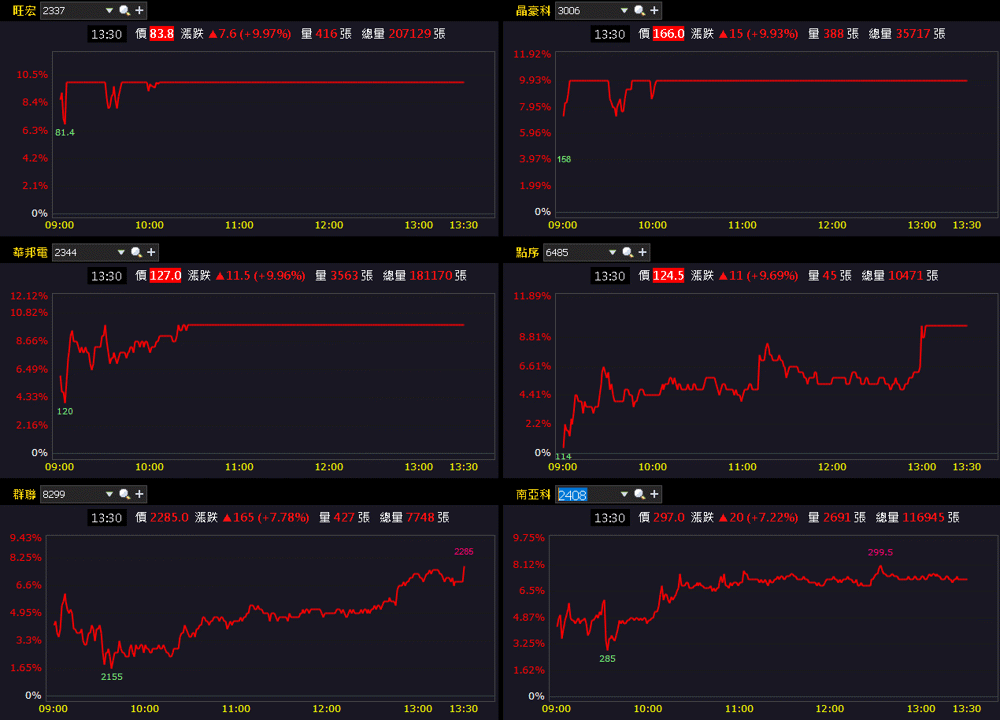
Task: Click the 群聯 stock name label
Action: pyautogui.click(x=24, y=494)
